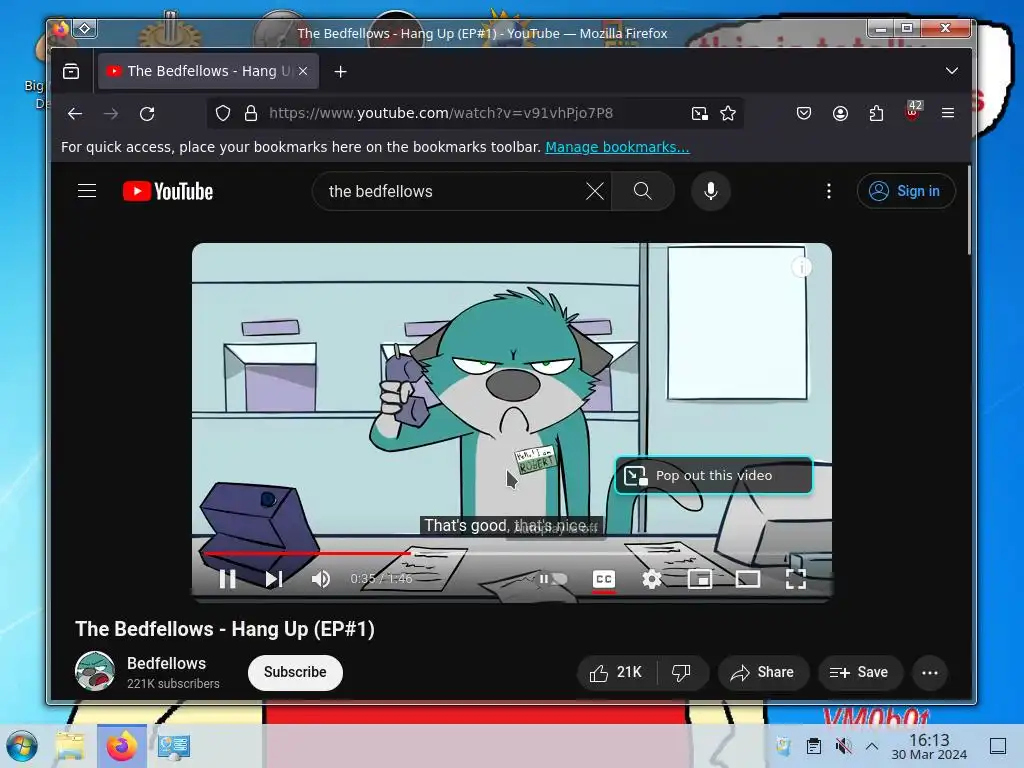Toggle the autoplay switch in player
The image size is (1024, 768).
552,579
